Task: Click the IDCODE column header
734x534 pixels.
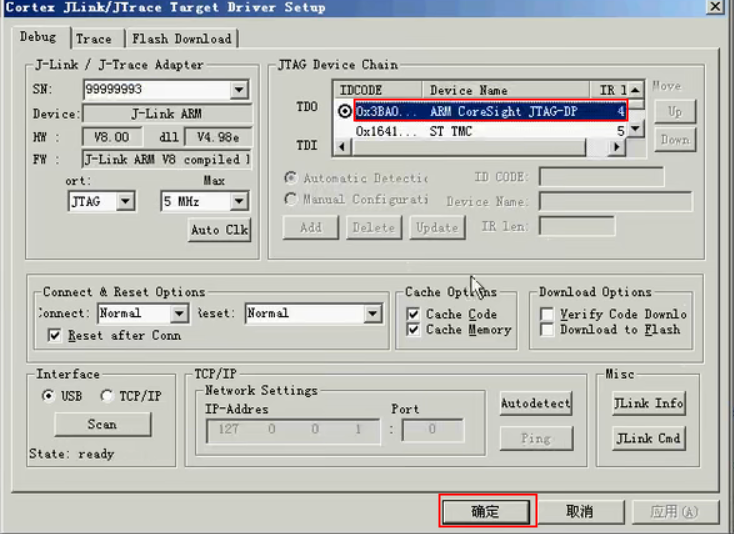Action: 377,90
